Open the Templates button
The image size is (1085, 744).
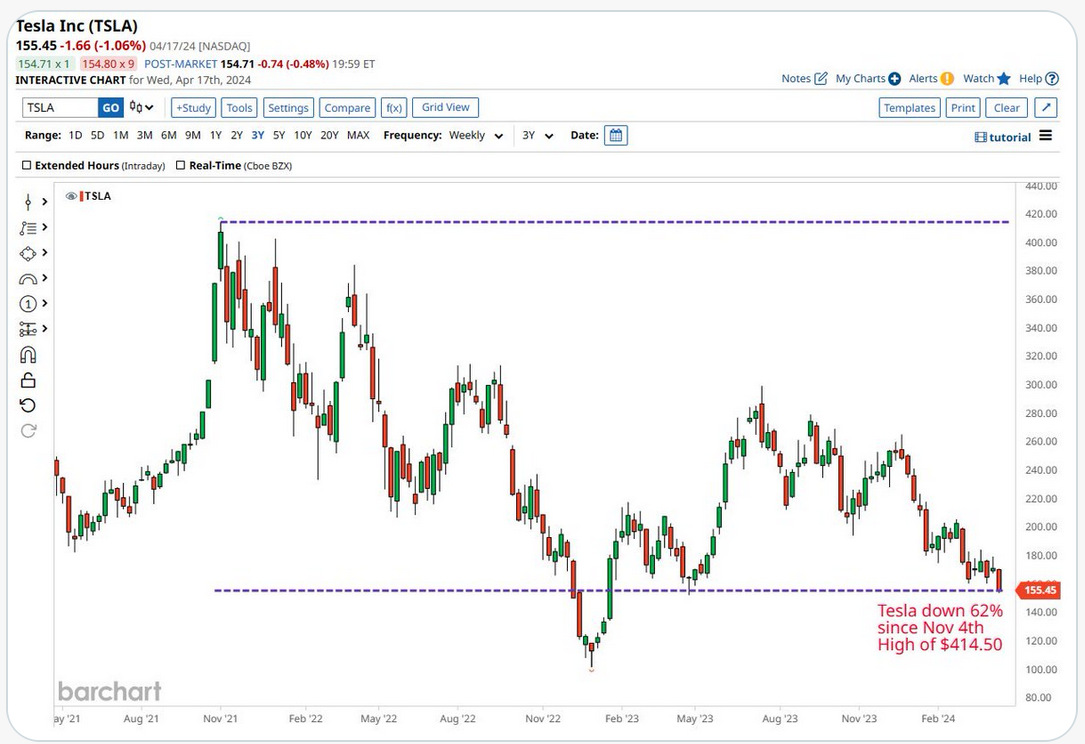pyautogui.click(x=909, y=107)
